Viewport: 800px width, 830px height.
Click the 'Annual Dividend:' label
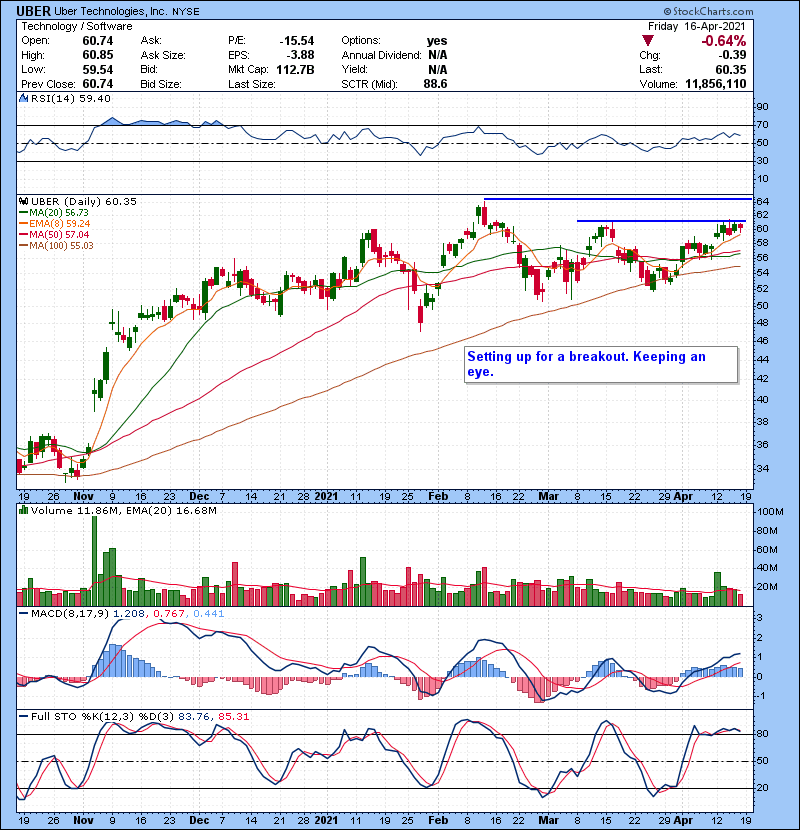tap(381, 55)
